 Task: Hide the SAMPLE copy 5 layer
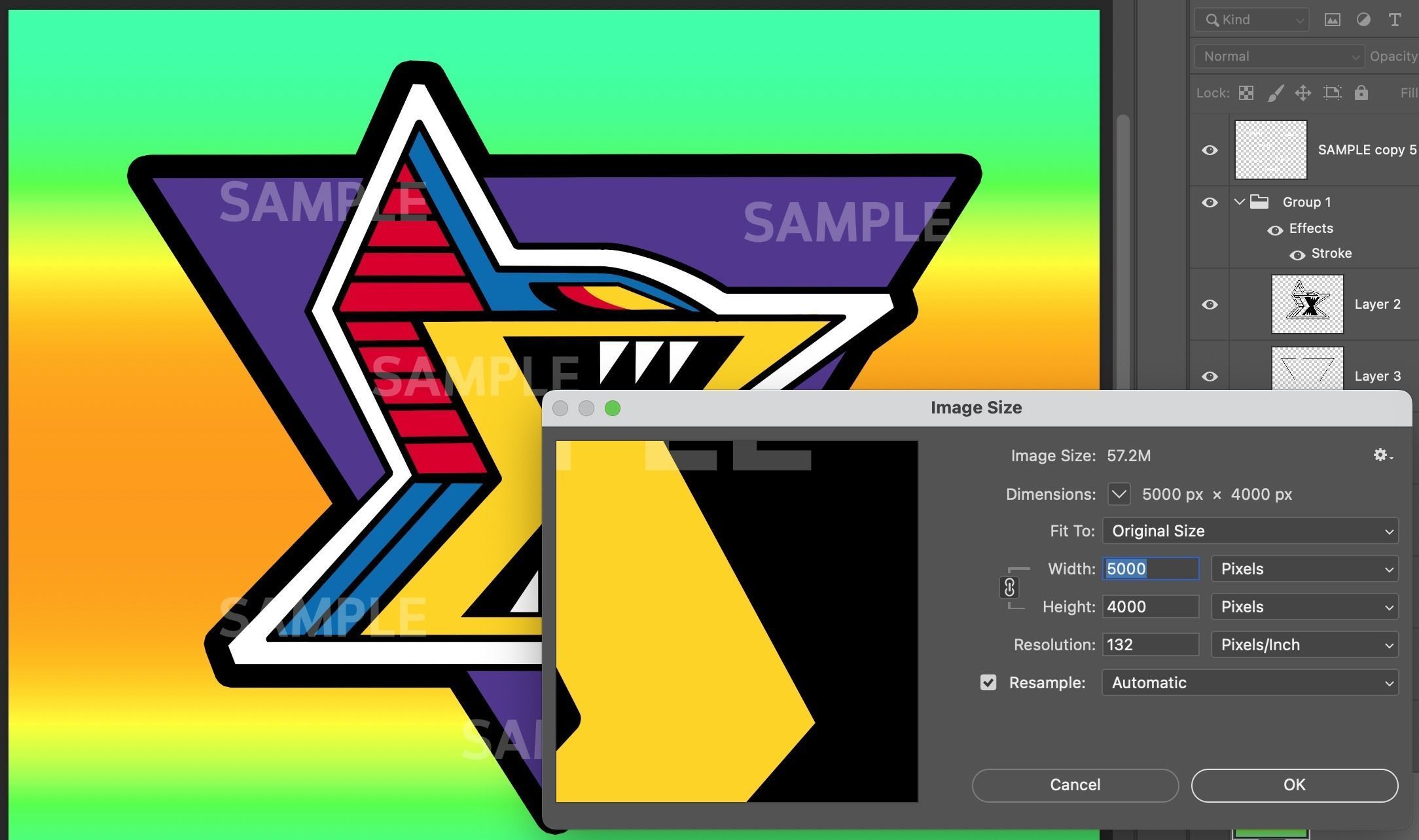1210,150
